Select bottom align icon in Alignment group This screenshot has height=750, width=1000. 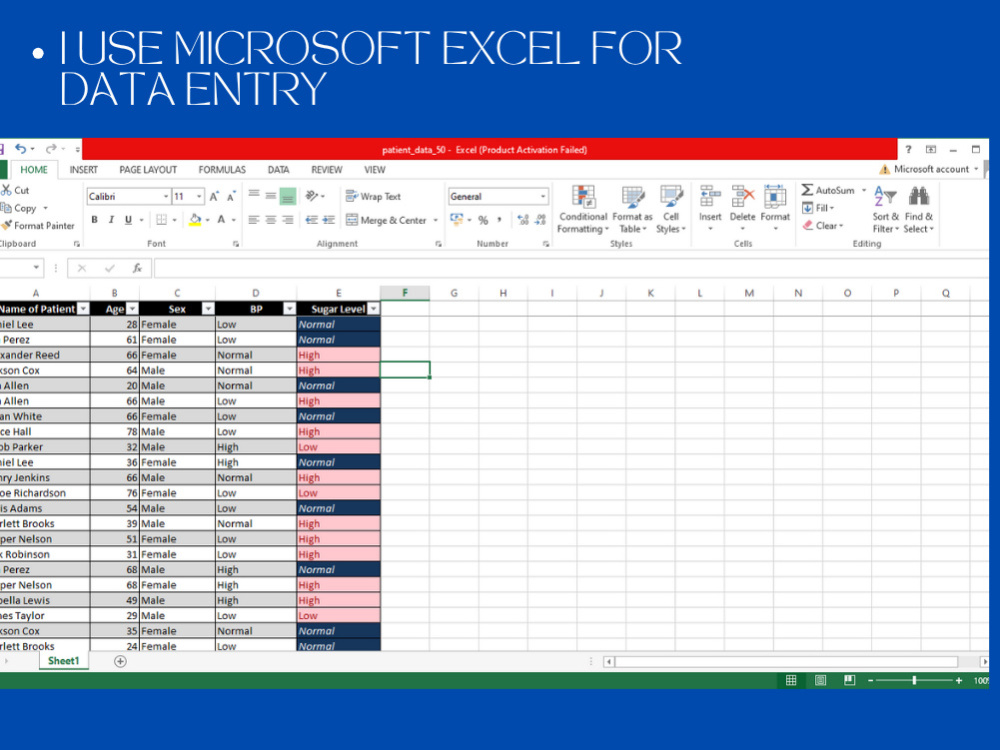[288, 196]
